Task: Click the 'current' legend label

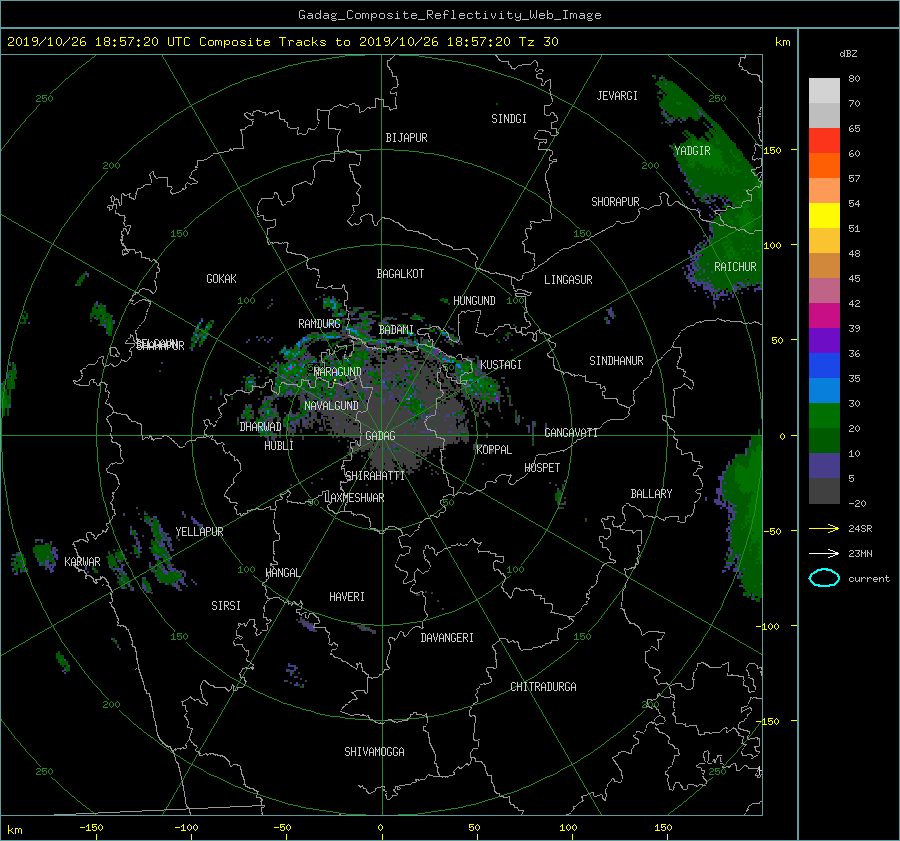Action: [869, 579]
